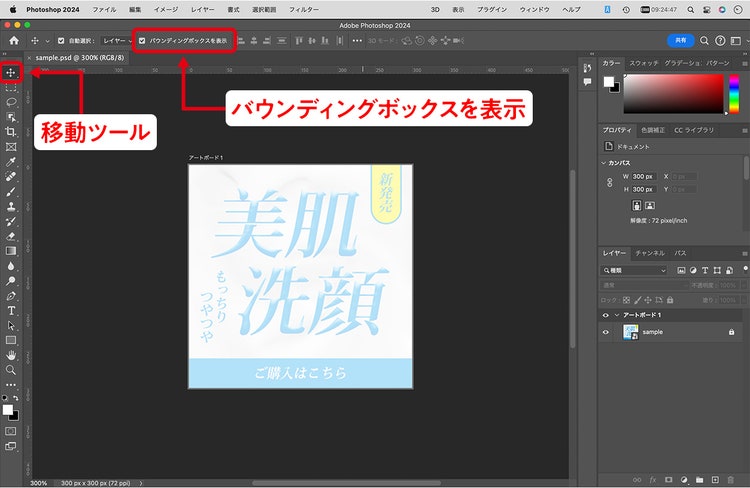750x488 pixels.
Task: Toggle the shape layer filter icon
Action: pyautogui.click(x=717, y=270)
